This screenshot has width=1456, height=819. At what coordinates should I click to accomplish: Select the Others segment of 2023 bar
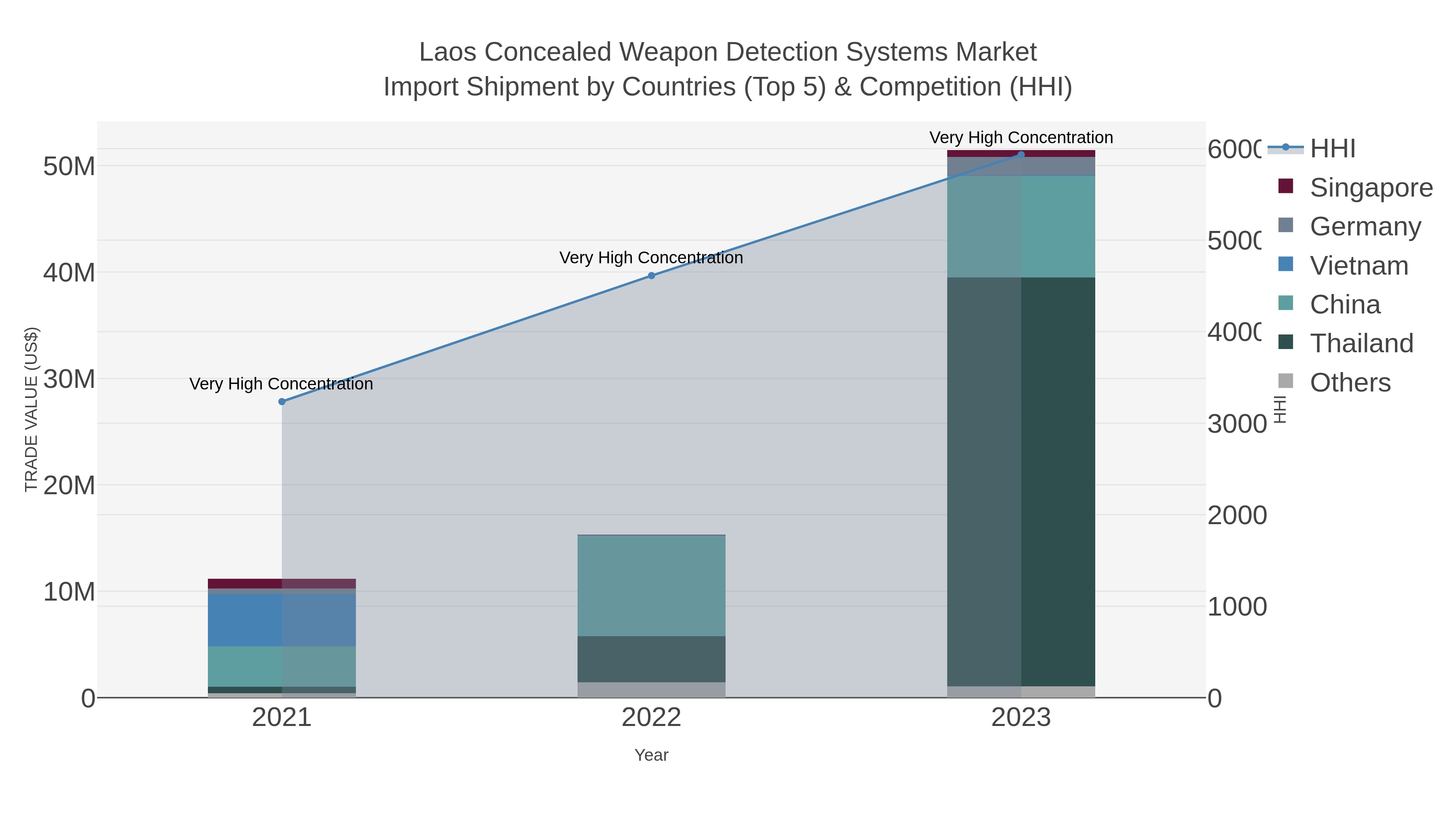pos(1021,692)
